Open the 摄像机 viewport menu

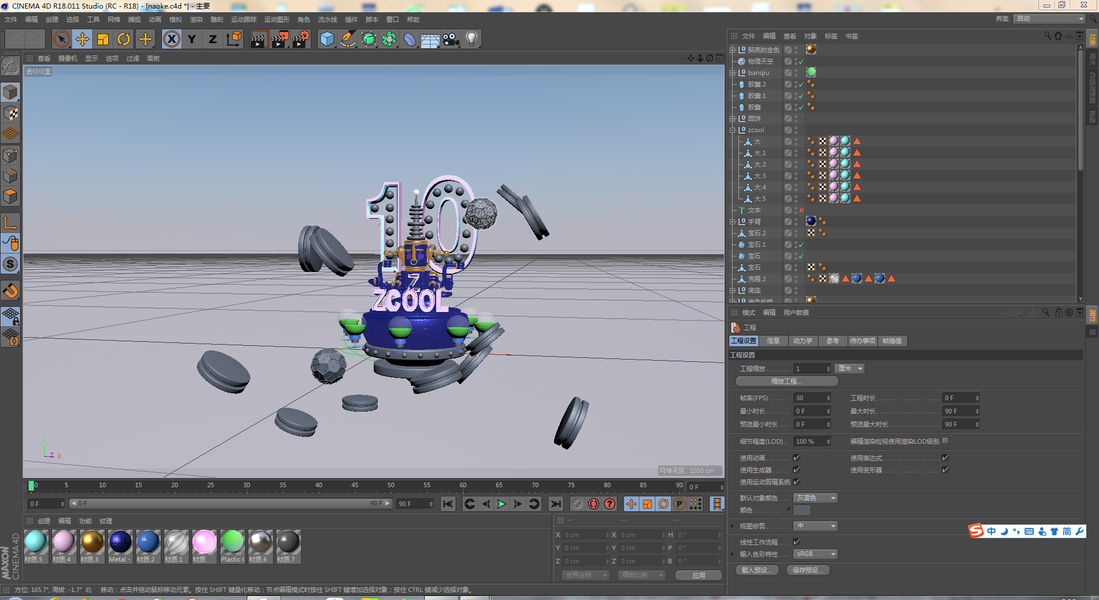[68, 59]
